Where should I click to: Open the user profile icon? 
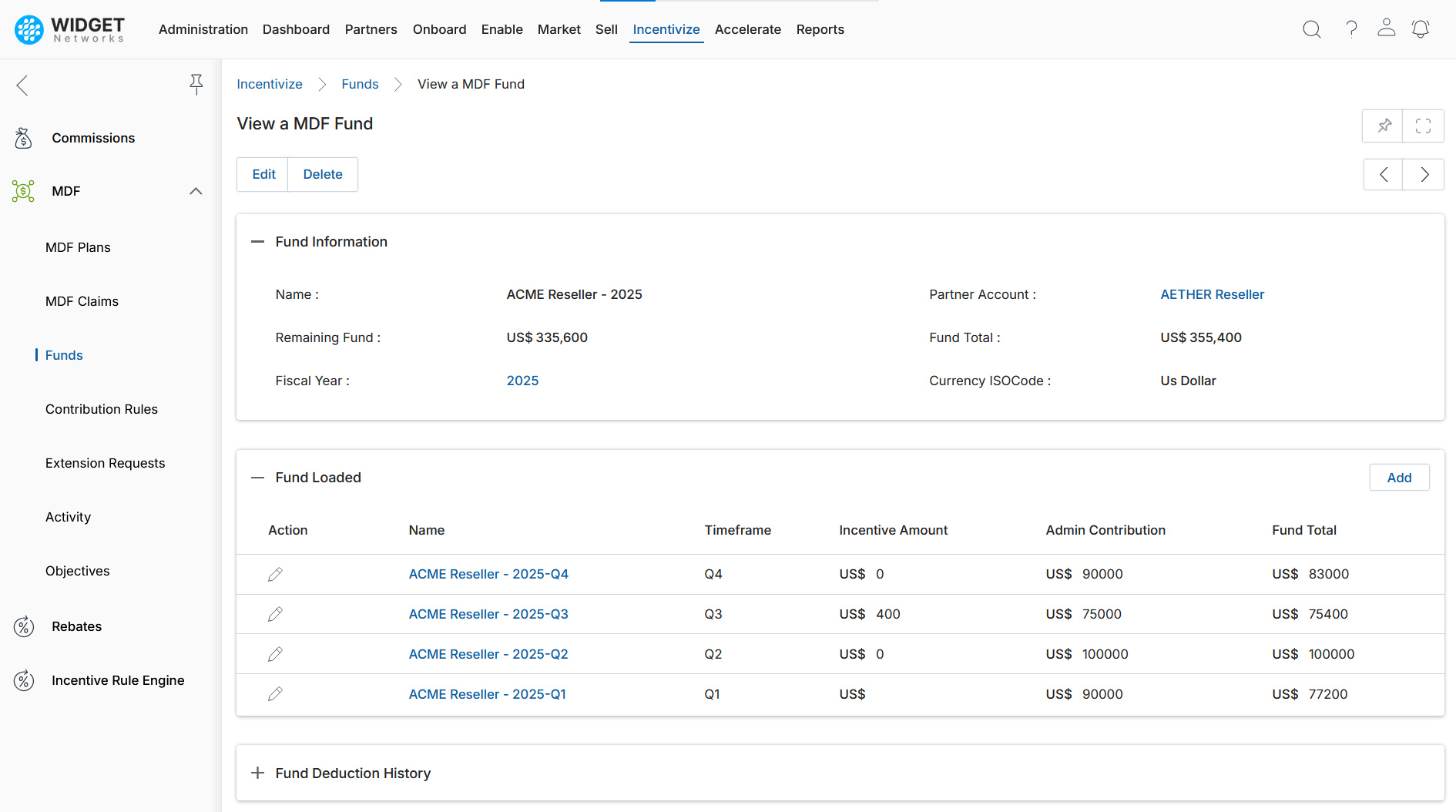pos(1387,28)
